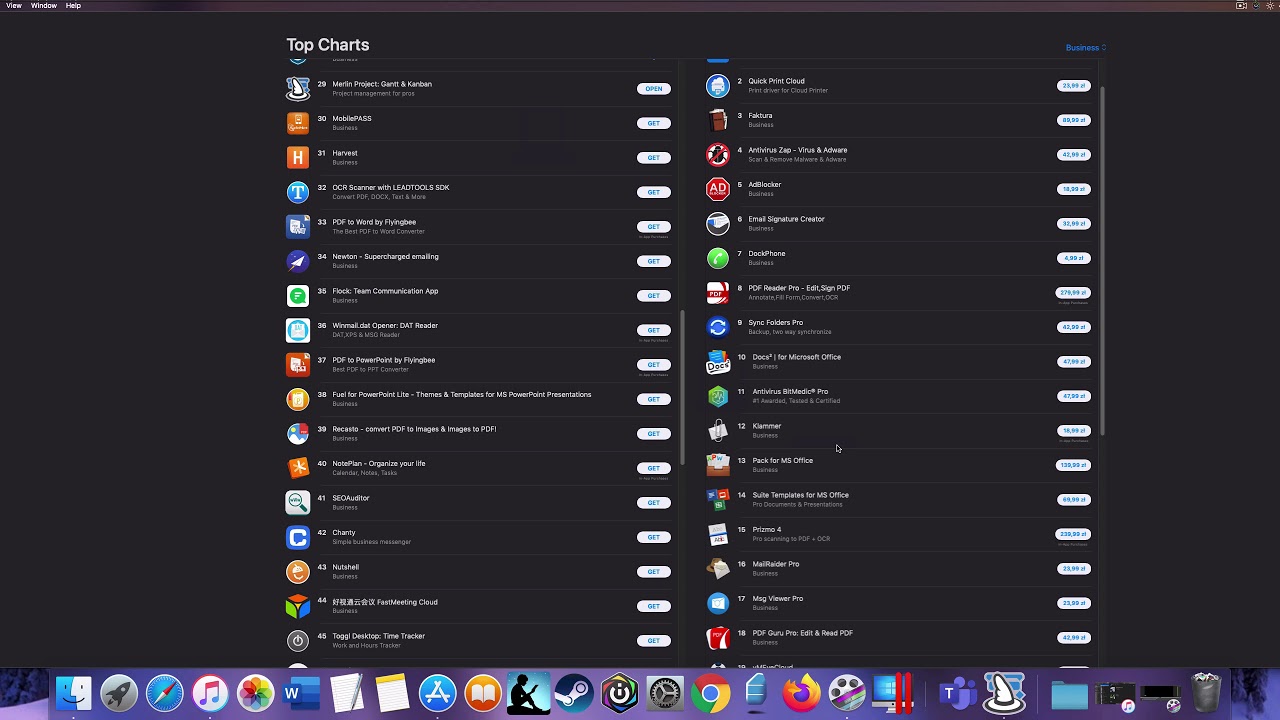Open the NotePlan app icon
Viewport: 1280px width, 720px height.
click(298, 468)
